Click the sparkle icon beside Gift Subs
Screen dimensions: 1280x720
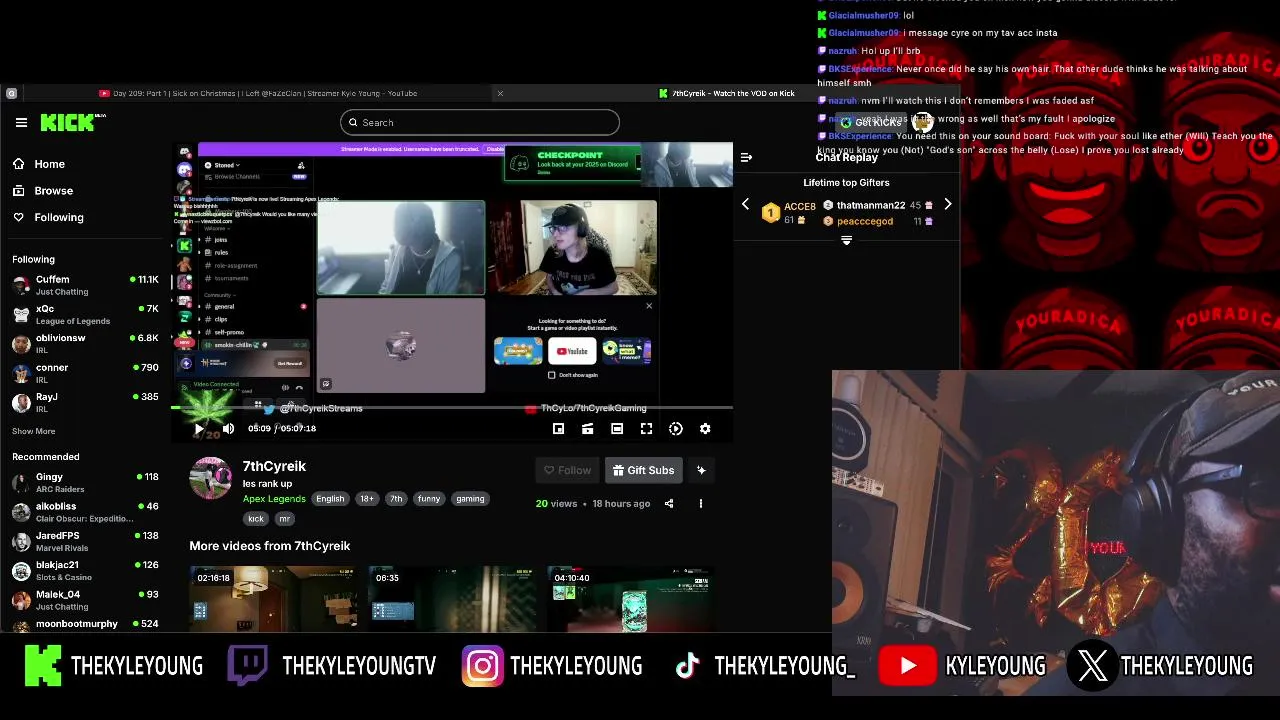(701, 470)
